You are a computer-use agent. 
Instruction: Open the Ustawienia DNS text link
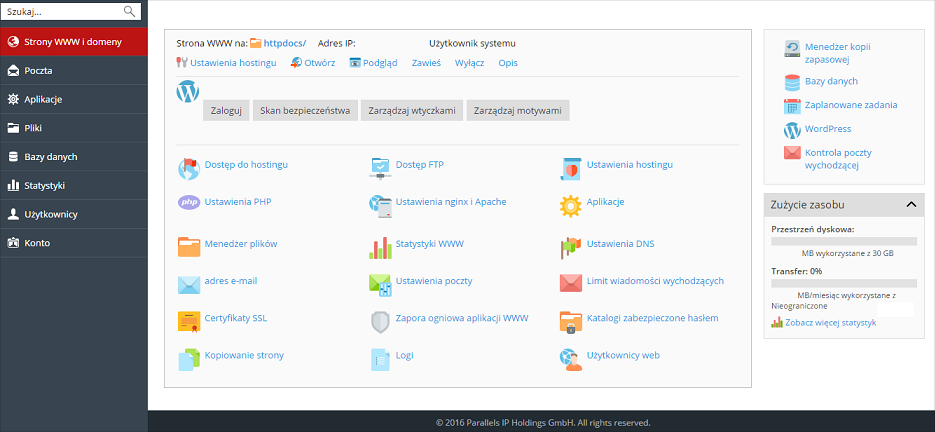pyautogui.click(x=621, y=243)
